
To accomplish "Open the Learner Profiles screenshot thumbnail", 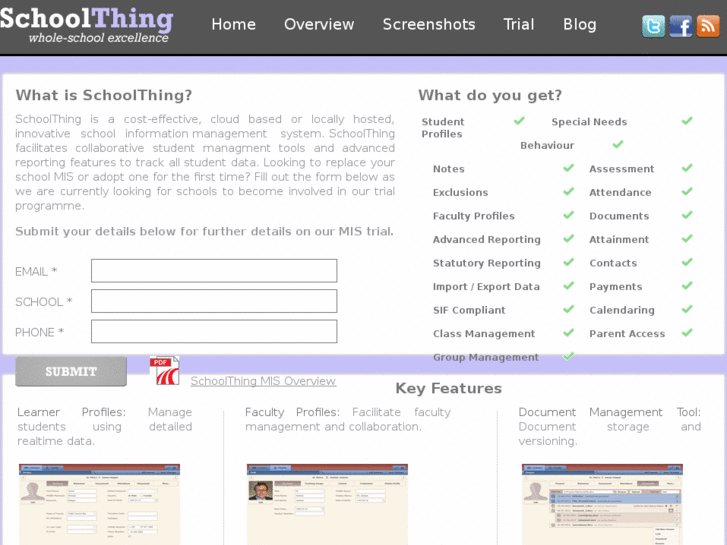I will [99, 504].
